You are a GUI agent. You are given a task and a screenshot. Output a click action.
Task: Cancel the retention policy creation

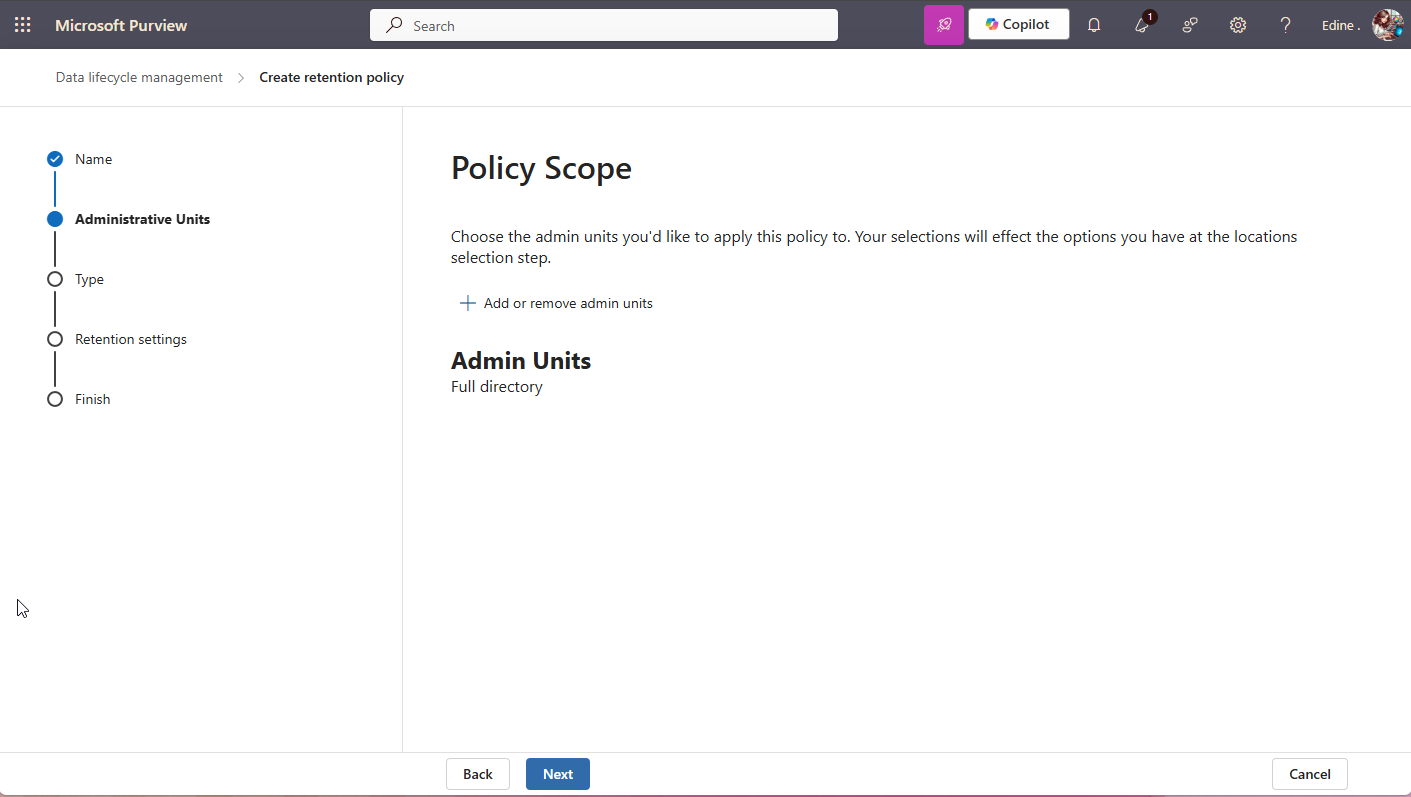1309,773
